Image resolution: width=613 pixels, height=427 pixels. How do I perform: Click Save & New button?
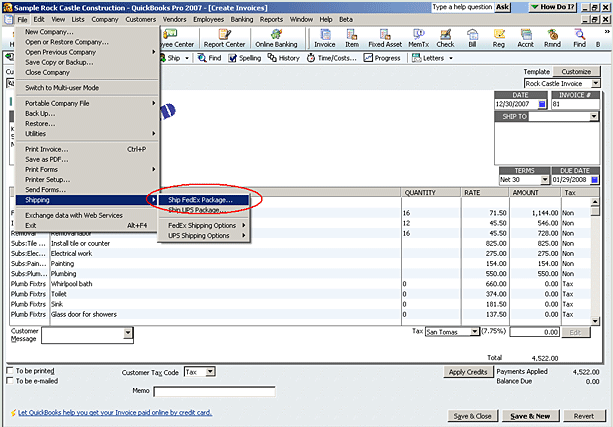530,416
